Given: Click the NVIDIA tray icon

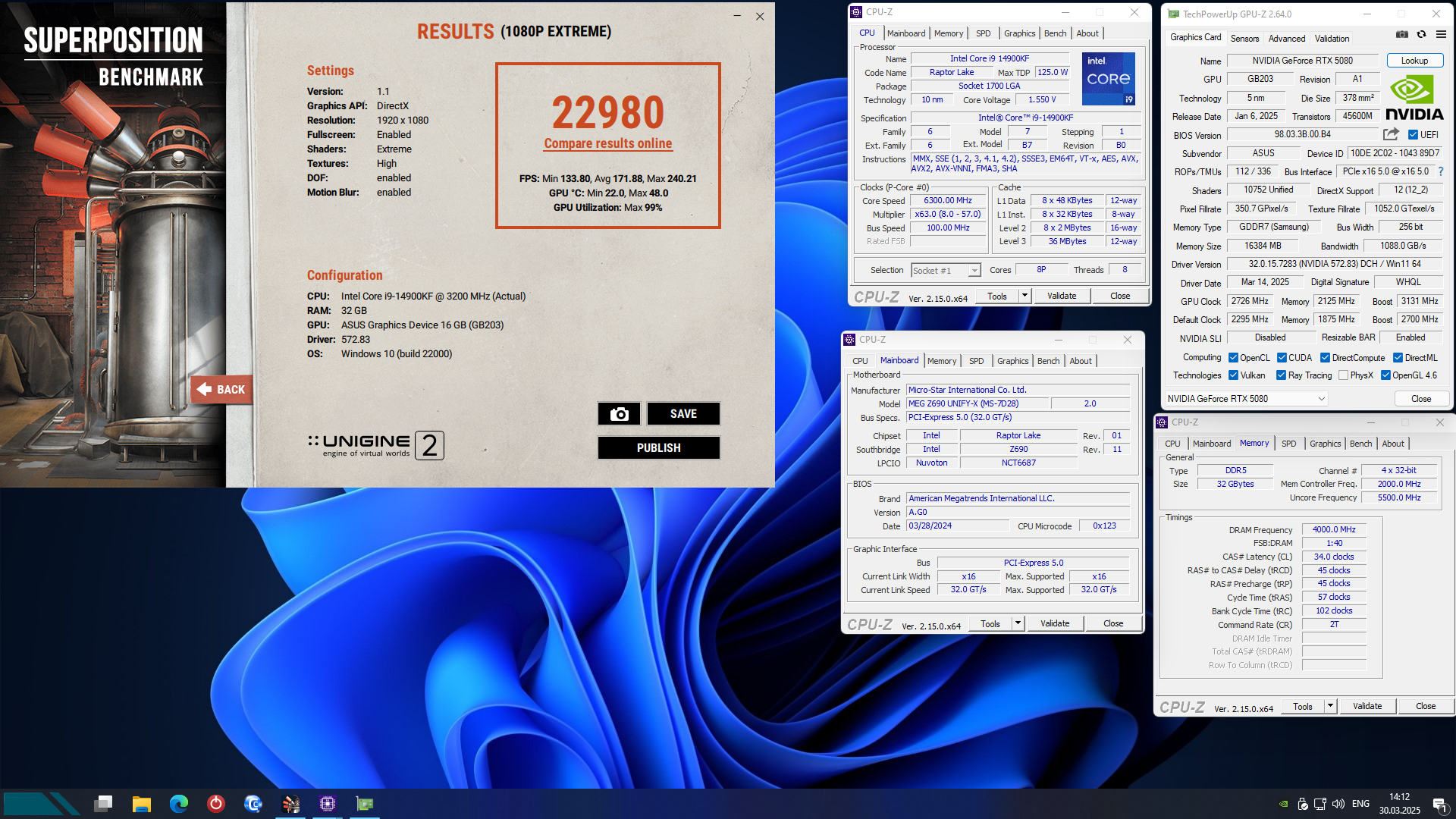Looking at the screenshot, I should [1283, 804].
